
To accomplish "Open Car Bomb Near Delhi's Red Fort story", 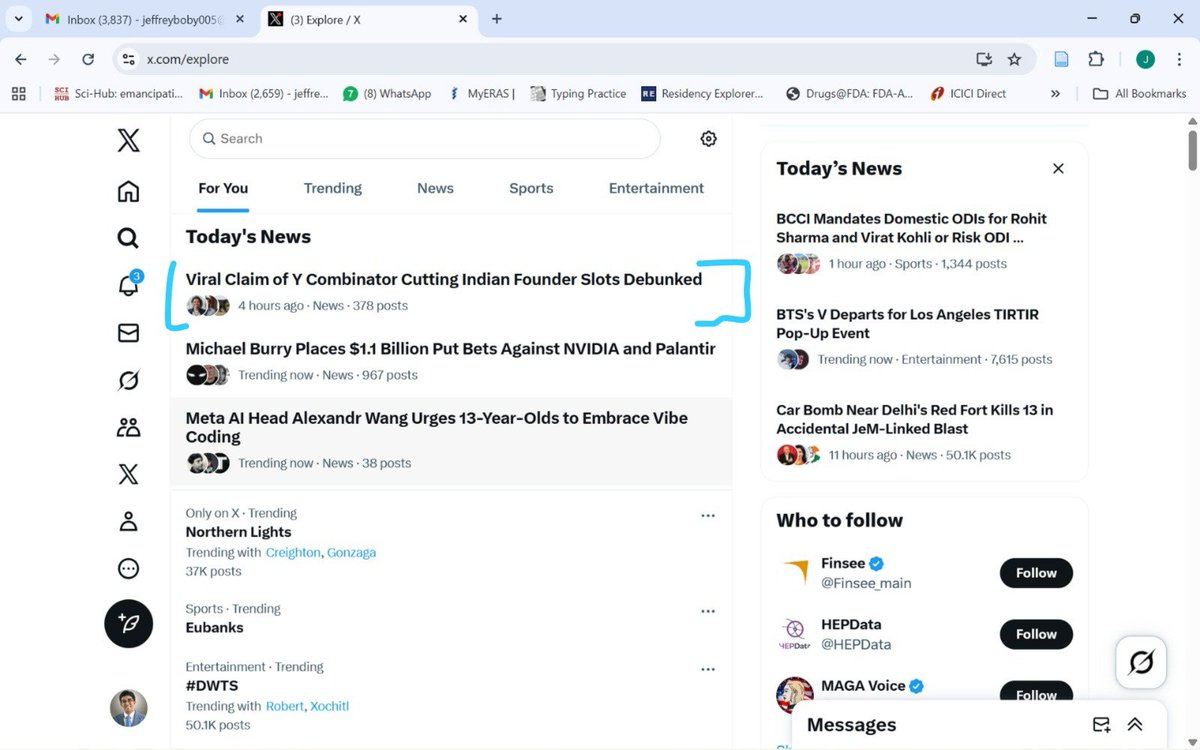I will click(915, 419).
